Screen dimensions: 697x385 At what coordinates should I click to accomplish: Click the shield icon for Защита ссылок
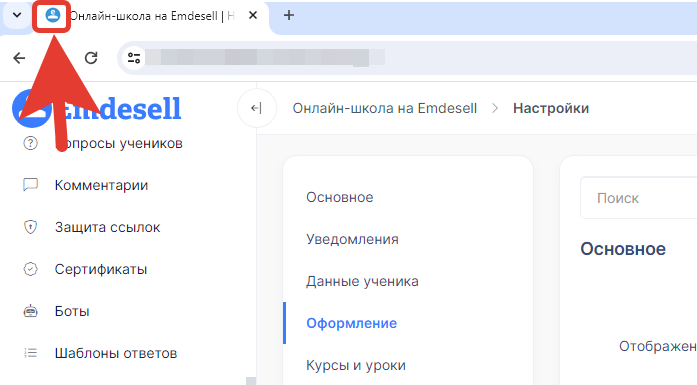[x=30, y=227]
